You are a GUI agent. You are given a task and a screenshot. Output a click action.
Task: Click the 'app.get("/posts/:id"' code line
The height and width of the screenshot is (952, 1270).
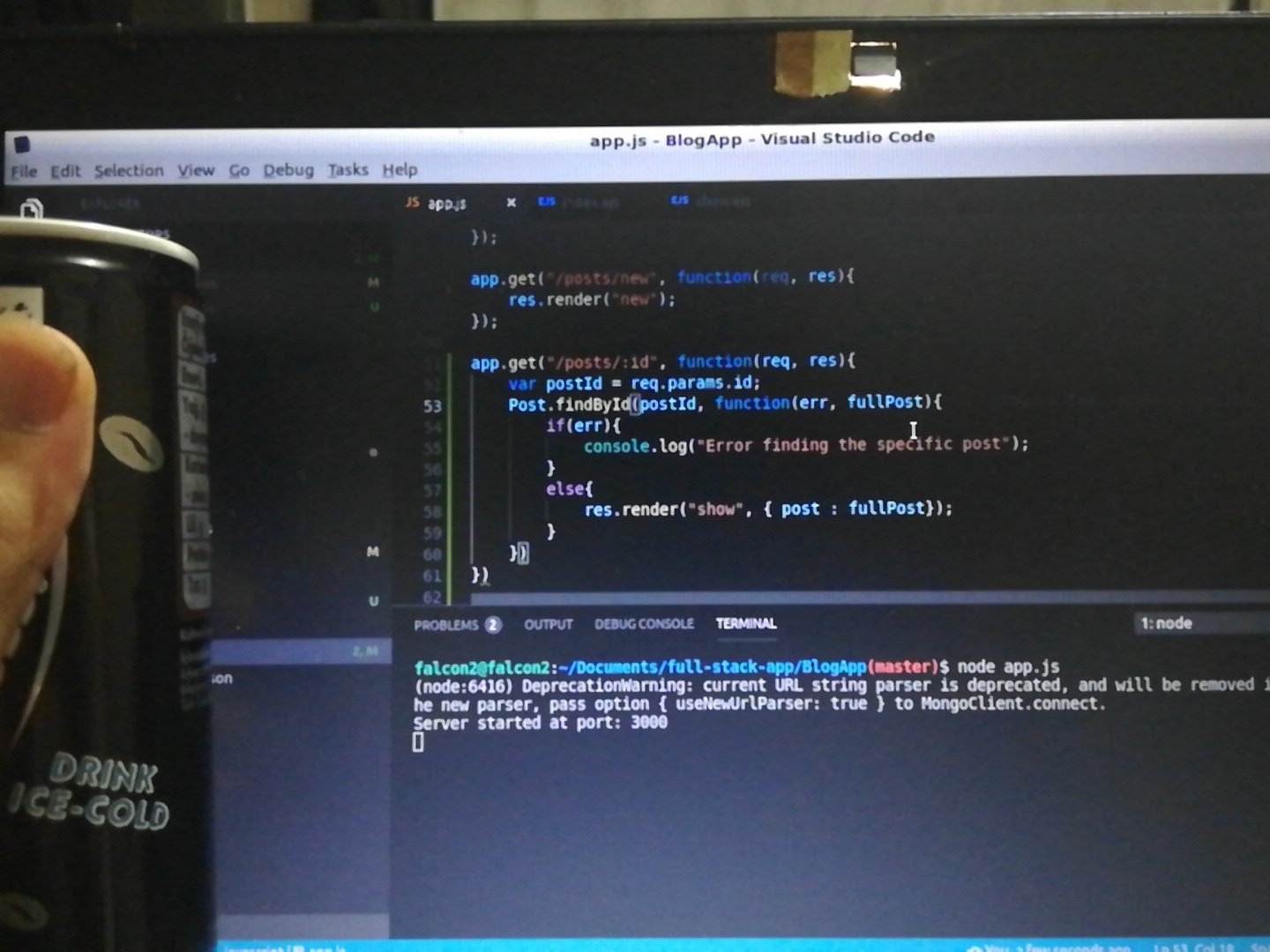(663, 361)
